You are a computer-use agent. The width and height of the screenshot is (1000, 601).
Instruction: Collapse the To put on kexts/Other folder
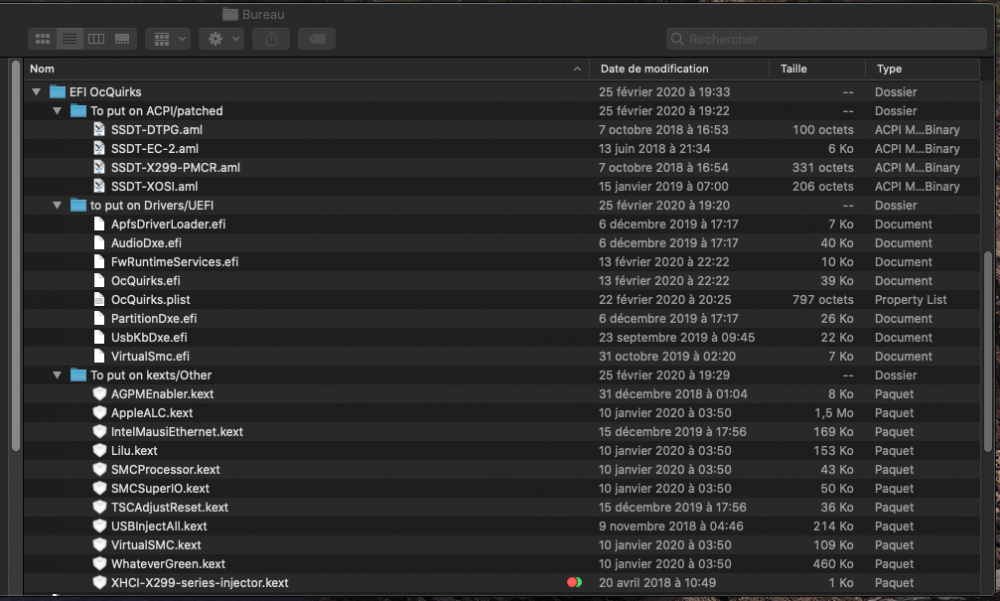pos(57,375)
